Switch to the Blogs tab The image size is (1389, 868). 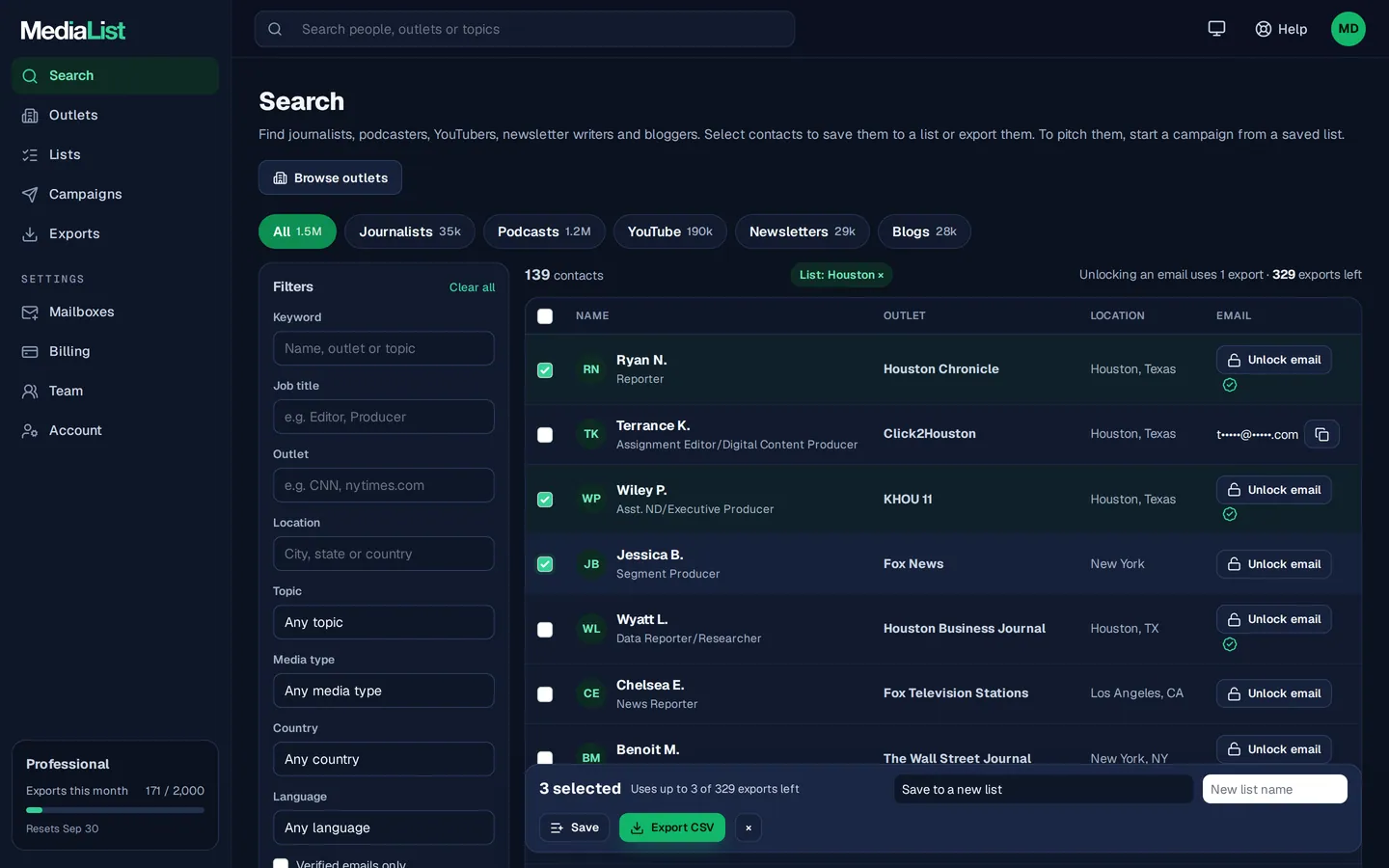pos(924,231)
